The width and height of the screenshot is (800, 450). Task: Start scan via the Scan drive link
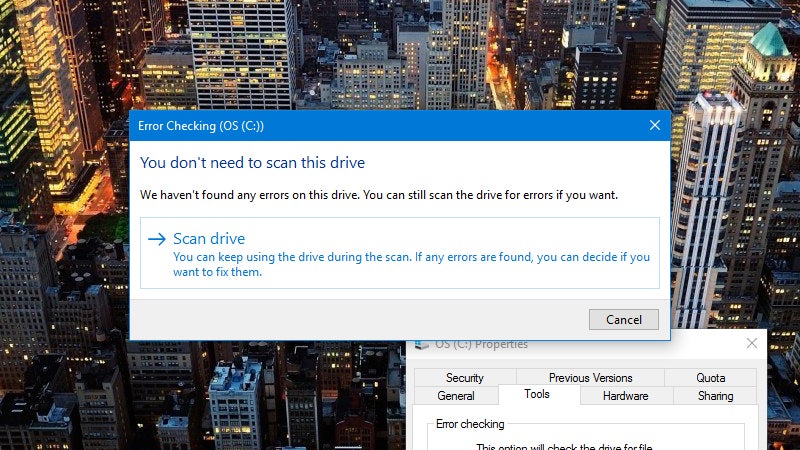click(x=209, y=239)
